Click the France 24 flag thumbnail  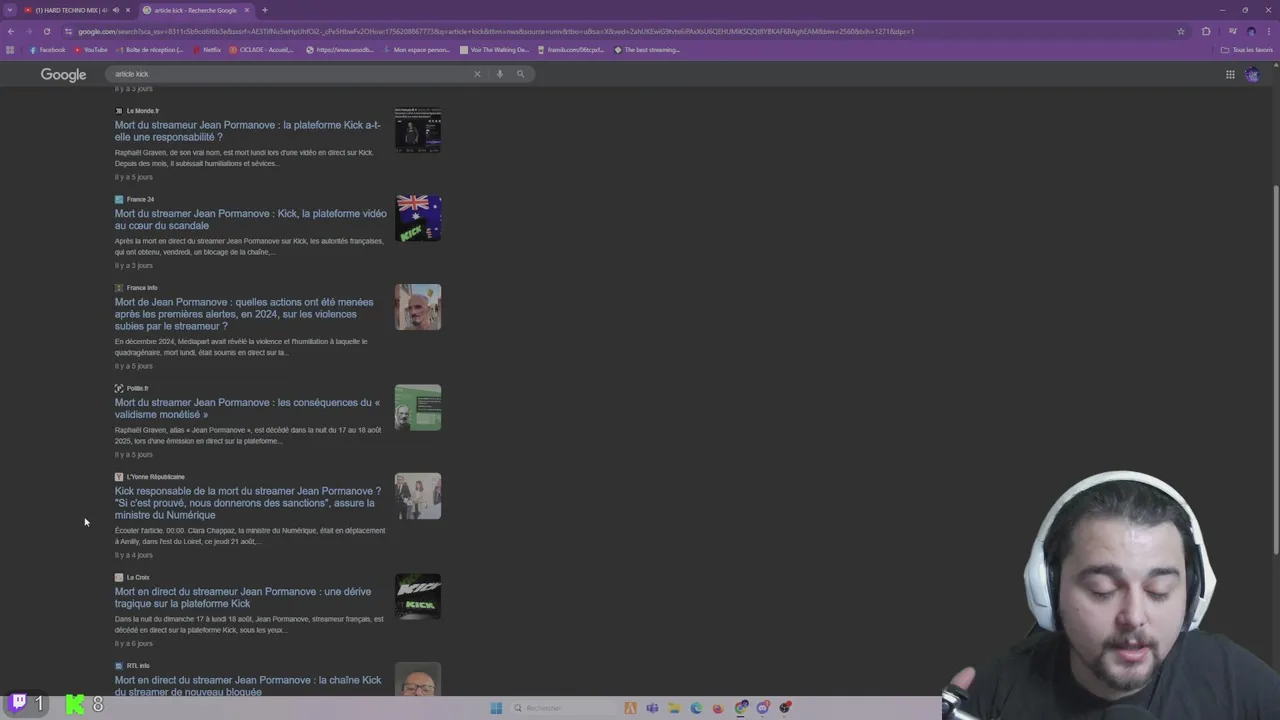click(x=418, y=218)
